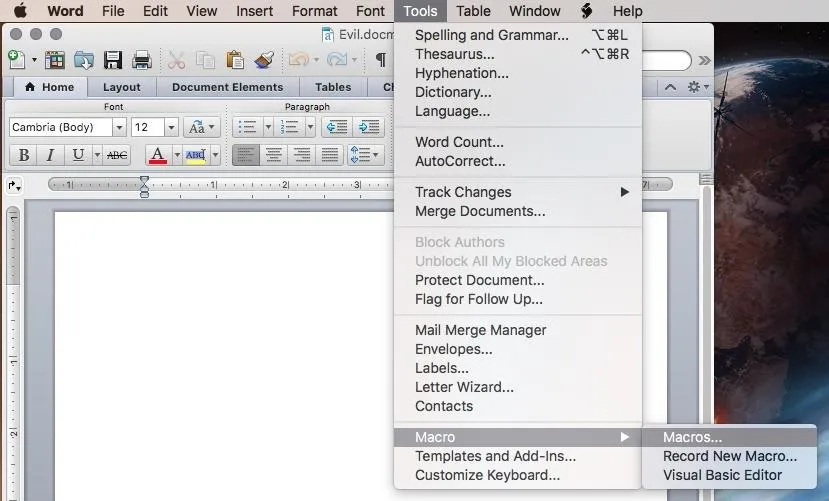This screenshot has width=829, height=501.
Task: Click the Print icon
Action: pos(142,60)
